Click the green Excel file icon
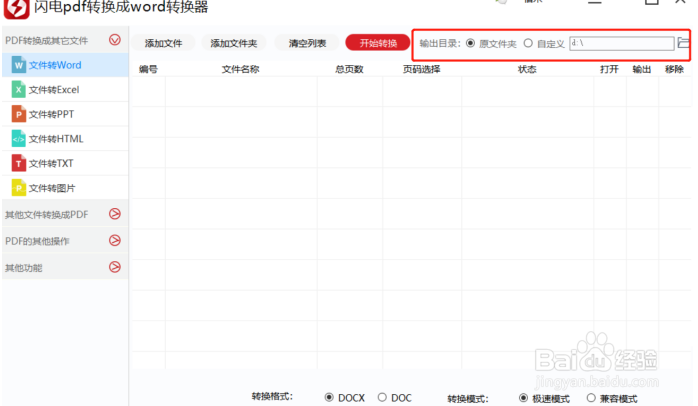The width and height of the screenshot is (698, 406). coord(18,89)
